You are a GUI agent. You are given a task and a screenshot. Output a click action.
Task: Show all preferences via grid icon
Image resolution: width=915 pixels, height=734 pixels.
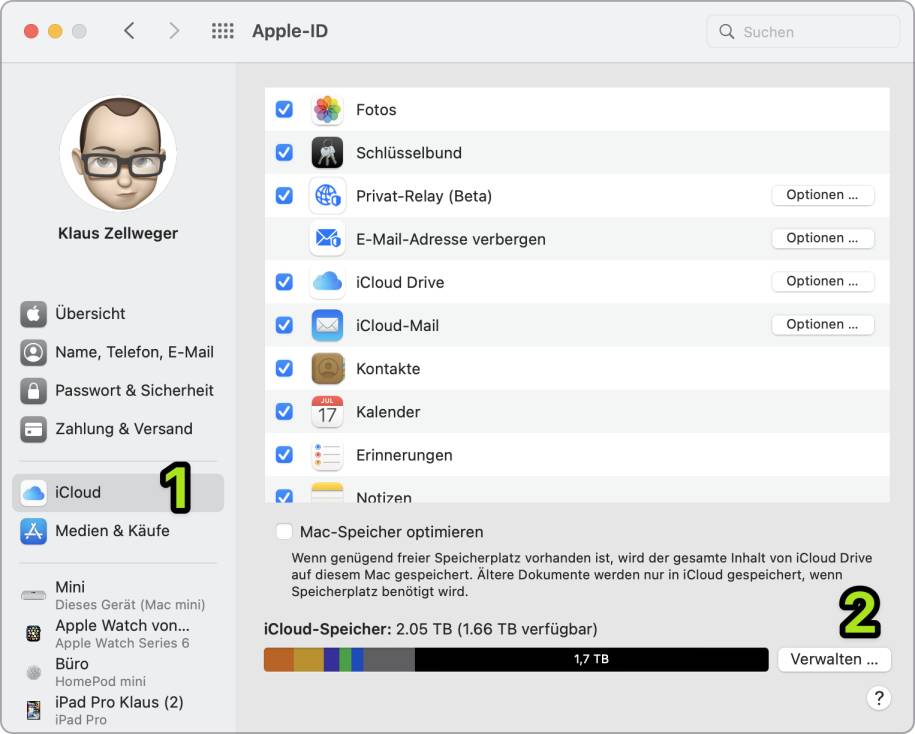tap(222, 31)
